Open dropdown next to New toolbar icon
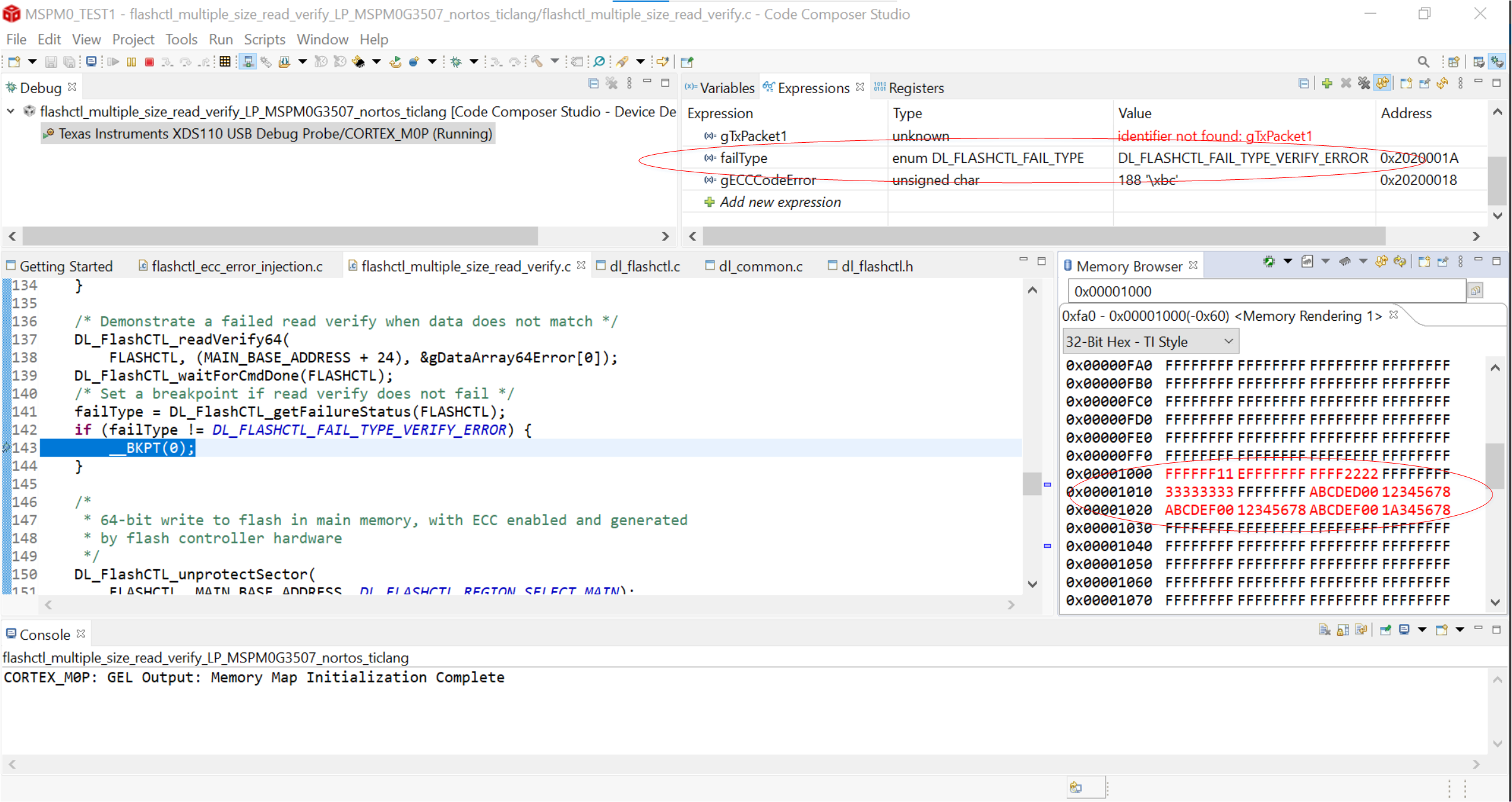Viewport: 1512px width, 802px height. tap(32, 62)
